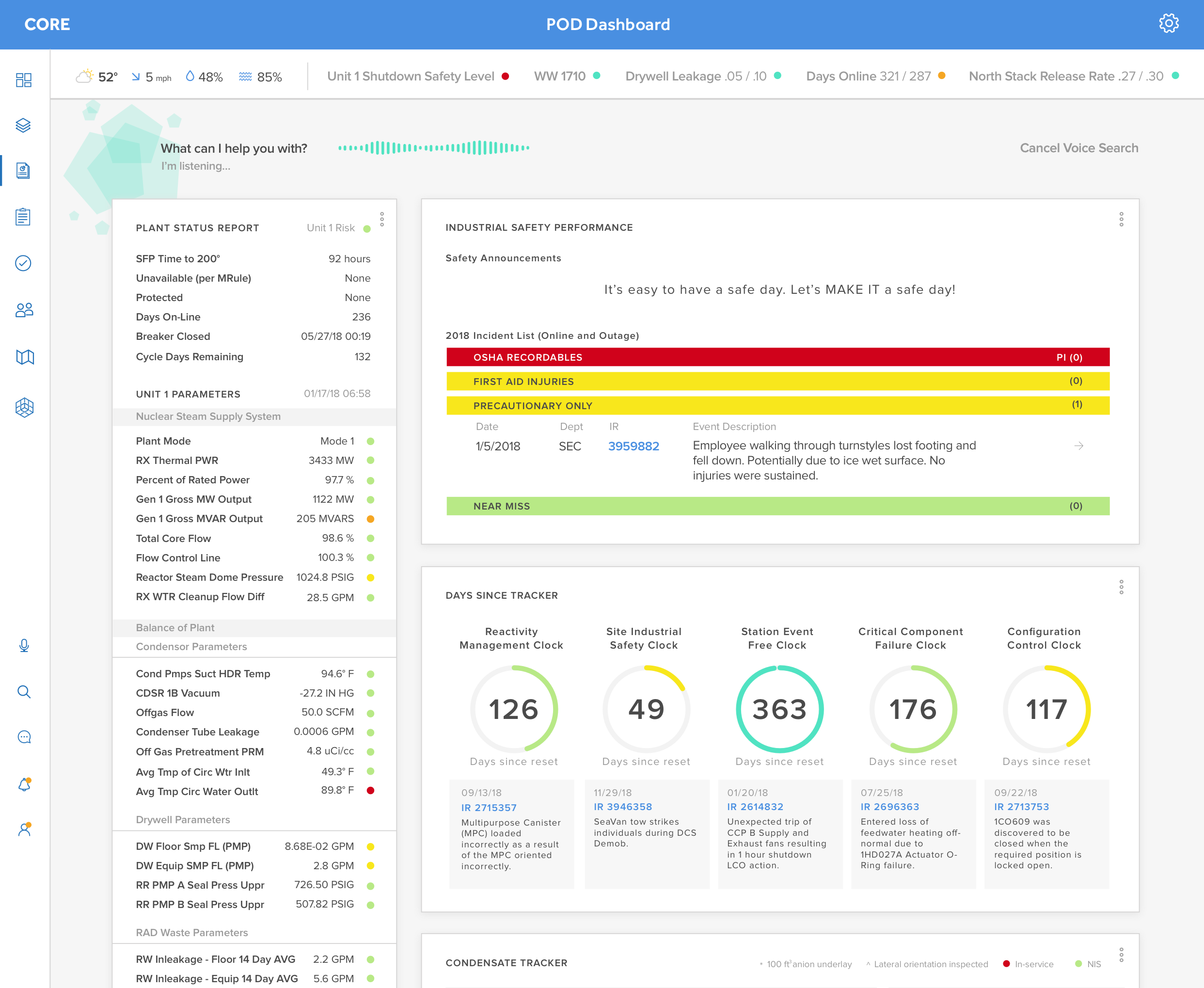Open the clipboard list sidebar icon
Screen dimensions: 1204x988
coord(23,217)
